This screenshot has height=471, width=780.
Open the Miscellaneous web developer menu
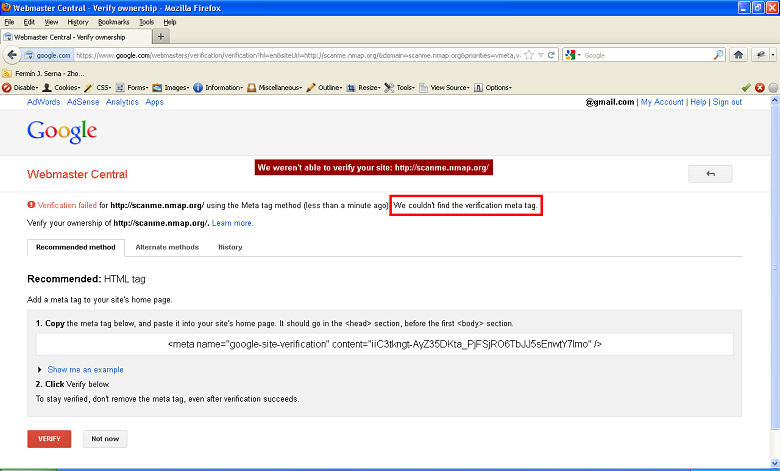point(275,88)
